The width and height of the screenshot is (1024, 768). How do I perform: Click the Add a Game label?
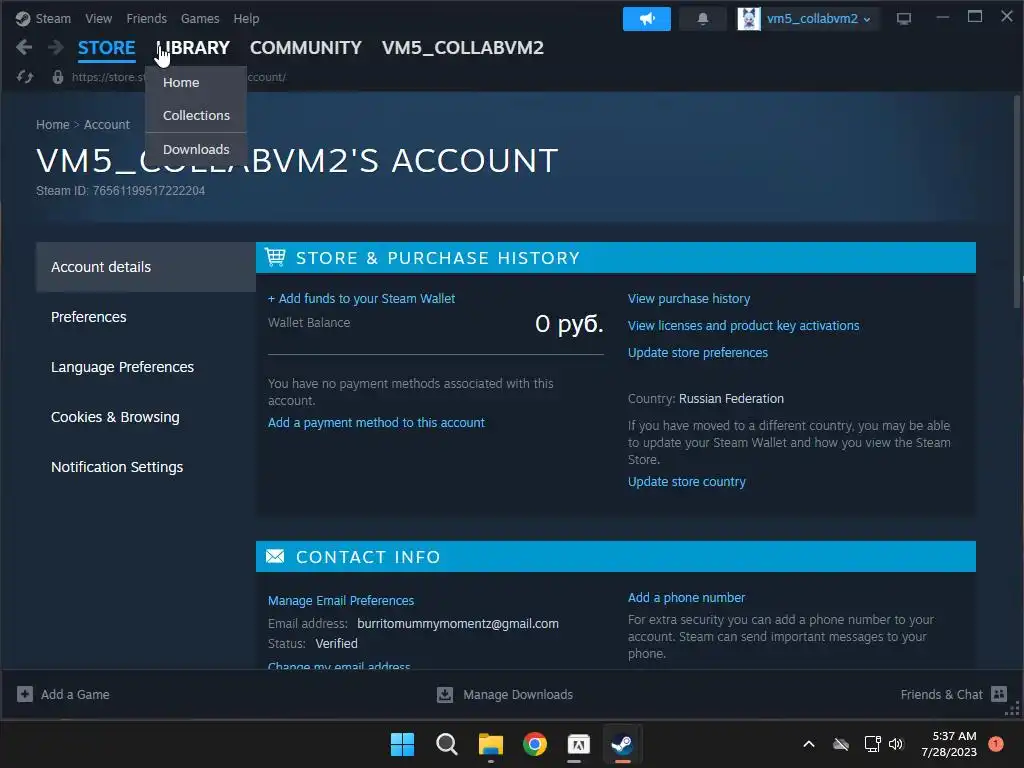pos(75,694)
